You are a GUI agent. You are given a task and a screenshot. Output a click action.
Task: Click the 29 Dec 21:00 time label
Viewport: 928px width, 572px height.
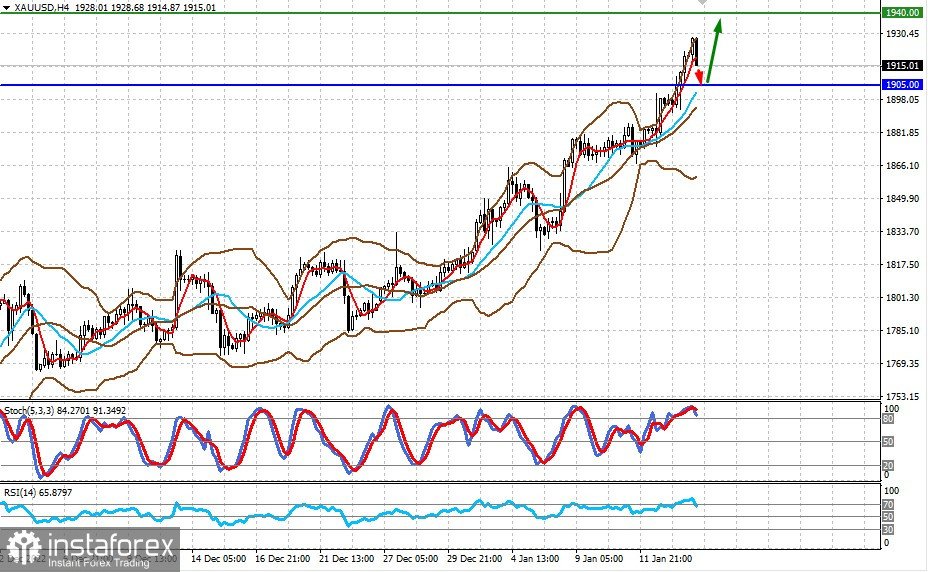[x=474, y=558]
